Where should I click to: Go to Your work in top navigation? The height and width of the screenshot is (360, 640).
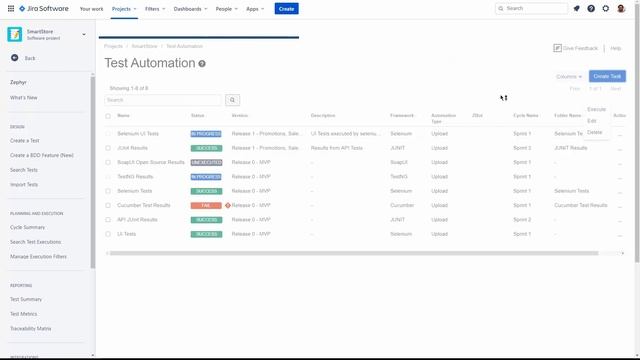pyautogui.click(x=91, y=9)
